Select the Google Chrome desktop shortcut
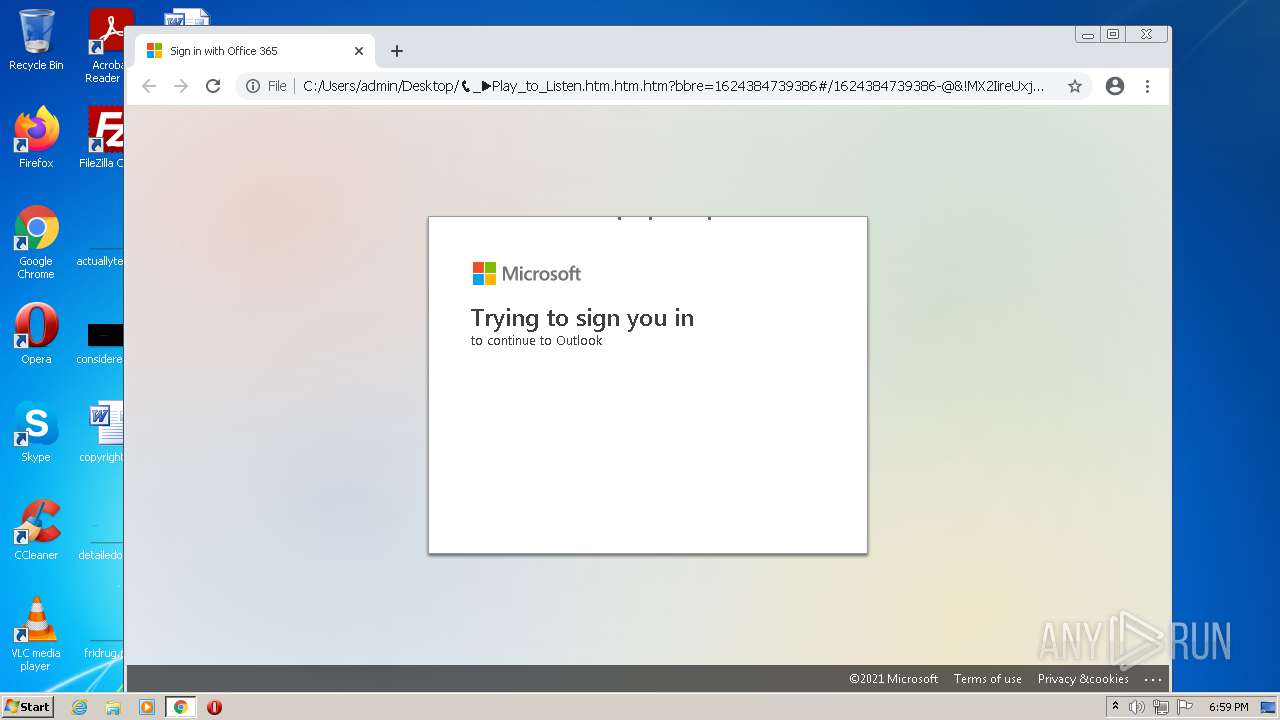This screenshot has height=720, width=1280. [36, 242]
